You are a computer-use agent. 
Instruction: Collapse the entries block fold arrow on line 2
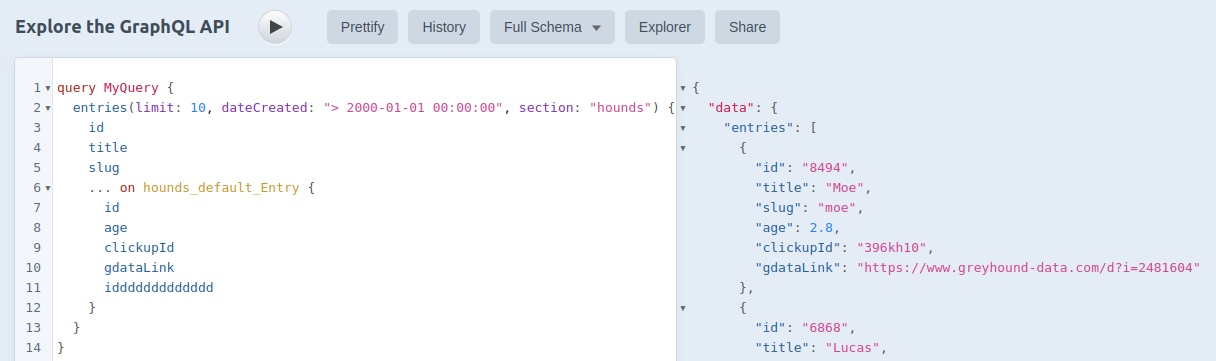[48, 108]
